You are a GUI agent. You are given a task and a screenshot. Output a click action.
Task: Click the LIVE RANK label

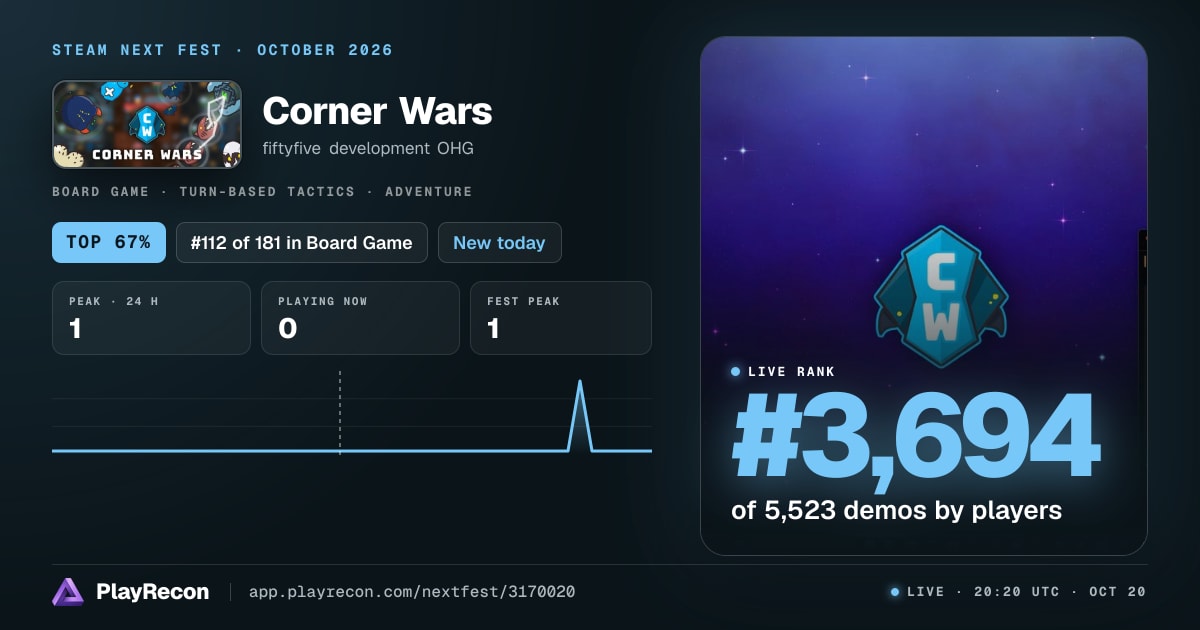point(791,372)
